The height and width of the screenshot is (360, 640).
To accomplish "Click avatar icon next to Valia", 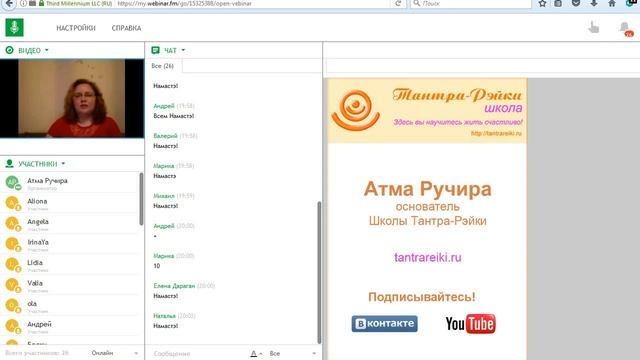I will [x=13, y=284].
